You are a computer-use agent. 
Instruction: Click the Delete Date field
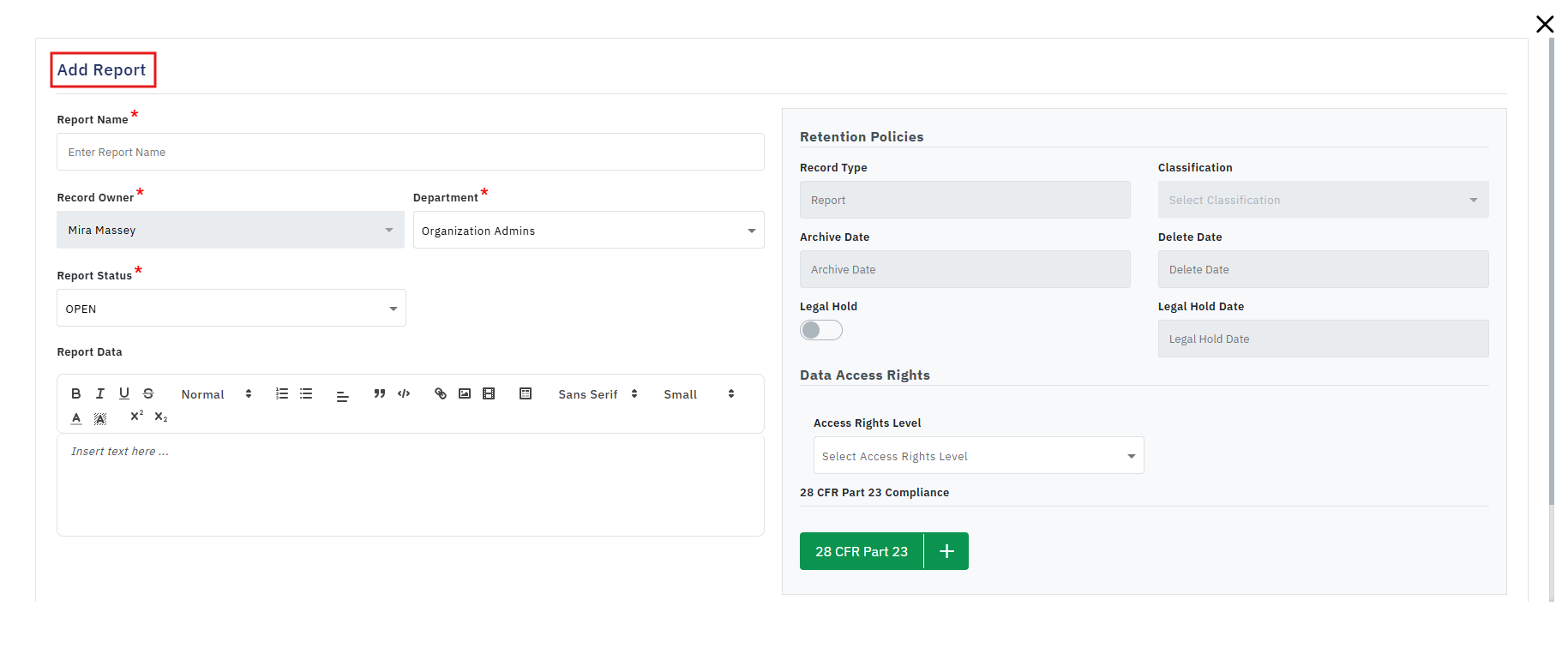(x=1323, y=269)
